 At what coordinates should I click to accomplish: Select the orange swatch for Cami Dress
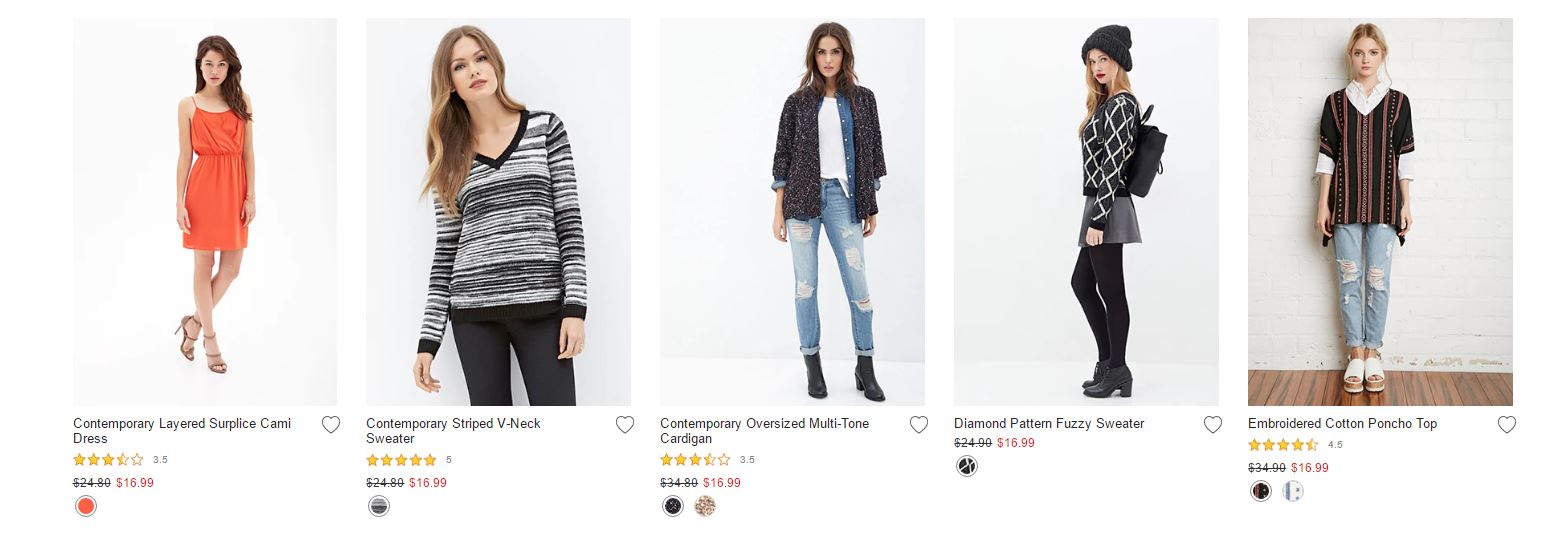coord(86,506)
